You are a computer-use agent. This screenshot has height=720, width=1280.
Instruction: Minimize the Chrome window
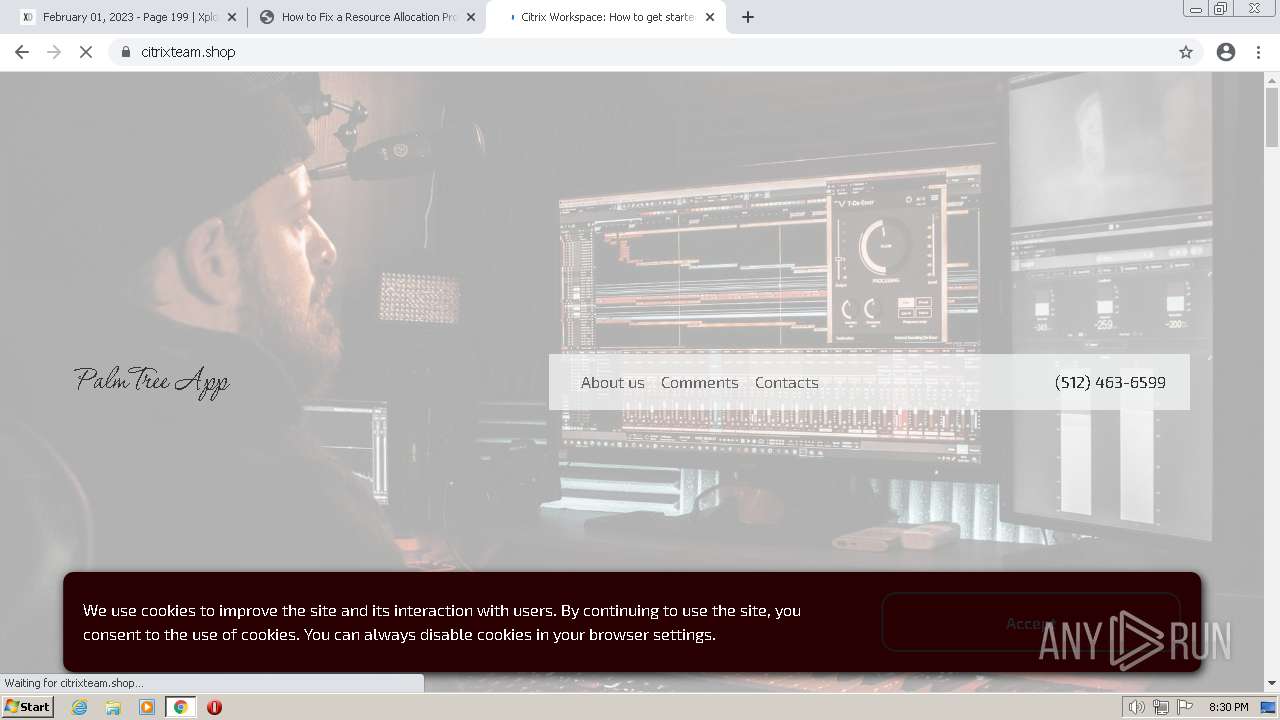pos(1195,9)
